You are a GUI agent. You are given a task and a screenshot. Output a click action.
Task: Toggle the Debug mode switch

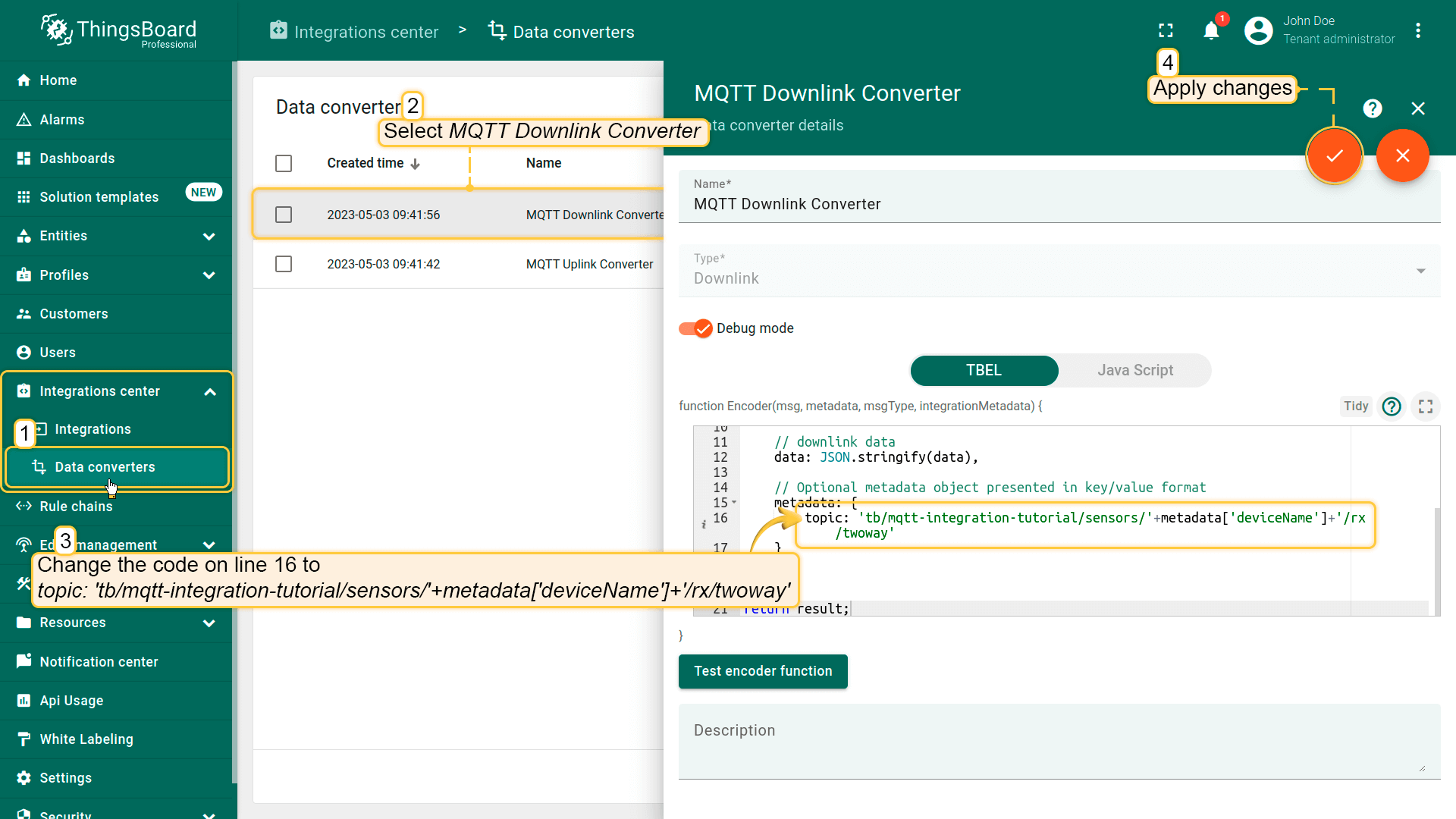pos(695,328)
